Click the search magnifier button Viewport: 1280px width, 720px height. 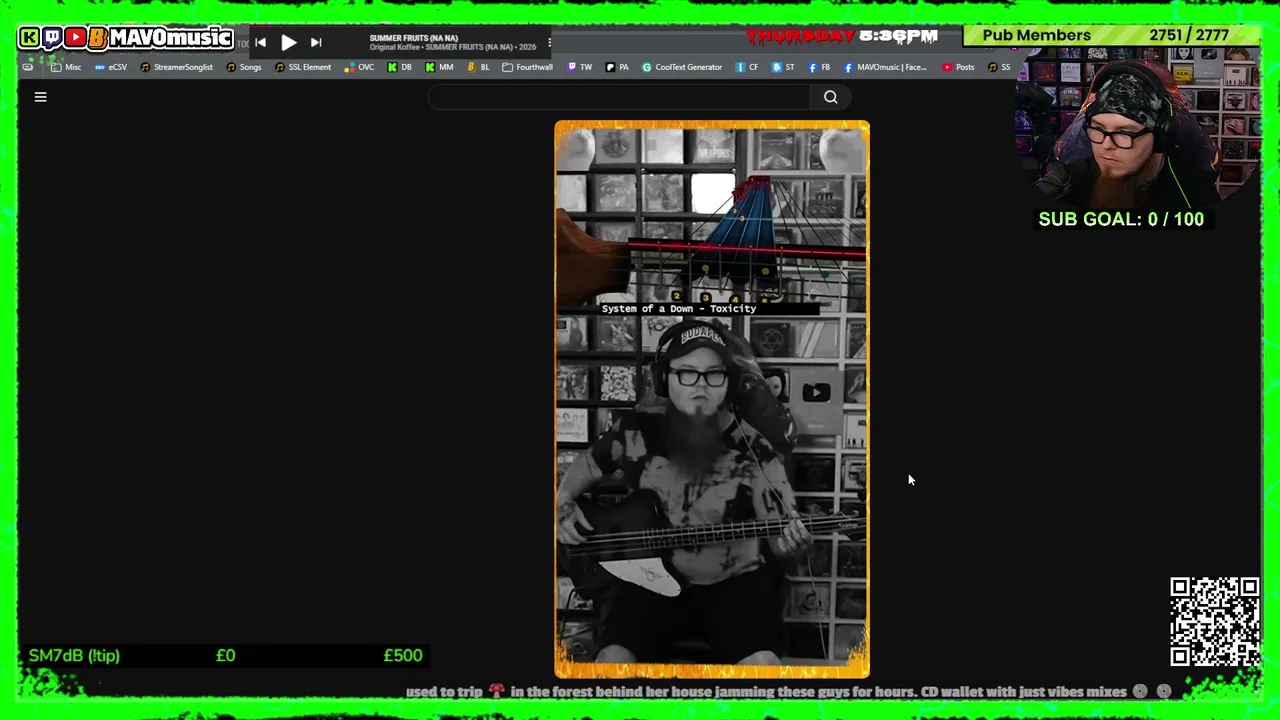[830, 97]
